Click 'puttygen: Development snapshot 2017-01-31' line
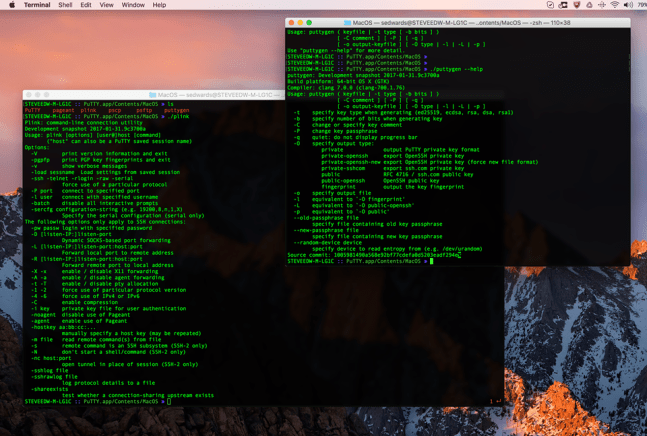This screenshot has height=436, width=647. click(363, 75)
